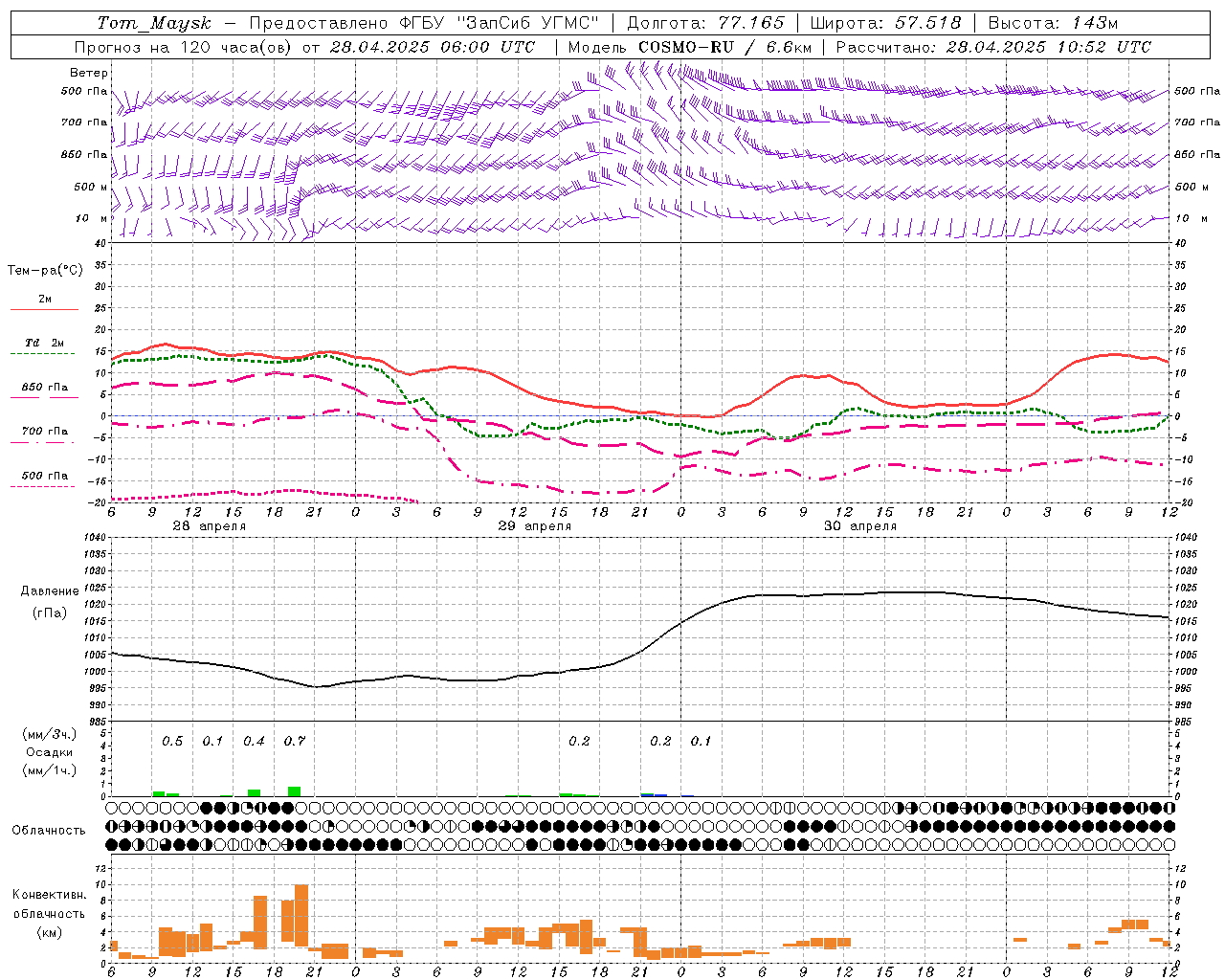This screenshot has height=980, width=1225.
Task: Click the 'Конвективн.' convective cloud label
Action: pos(49,895)
